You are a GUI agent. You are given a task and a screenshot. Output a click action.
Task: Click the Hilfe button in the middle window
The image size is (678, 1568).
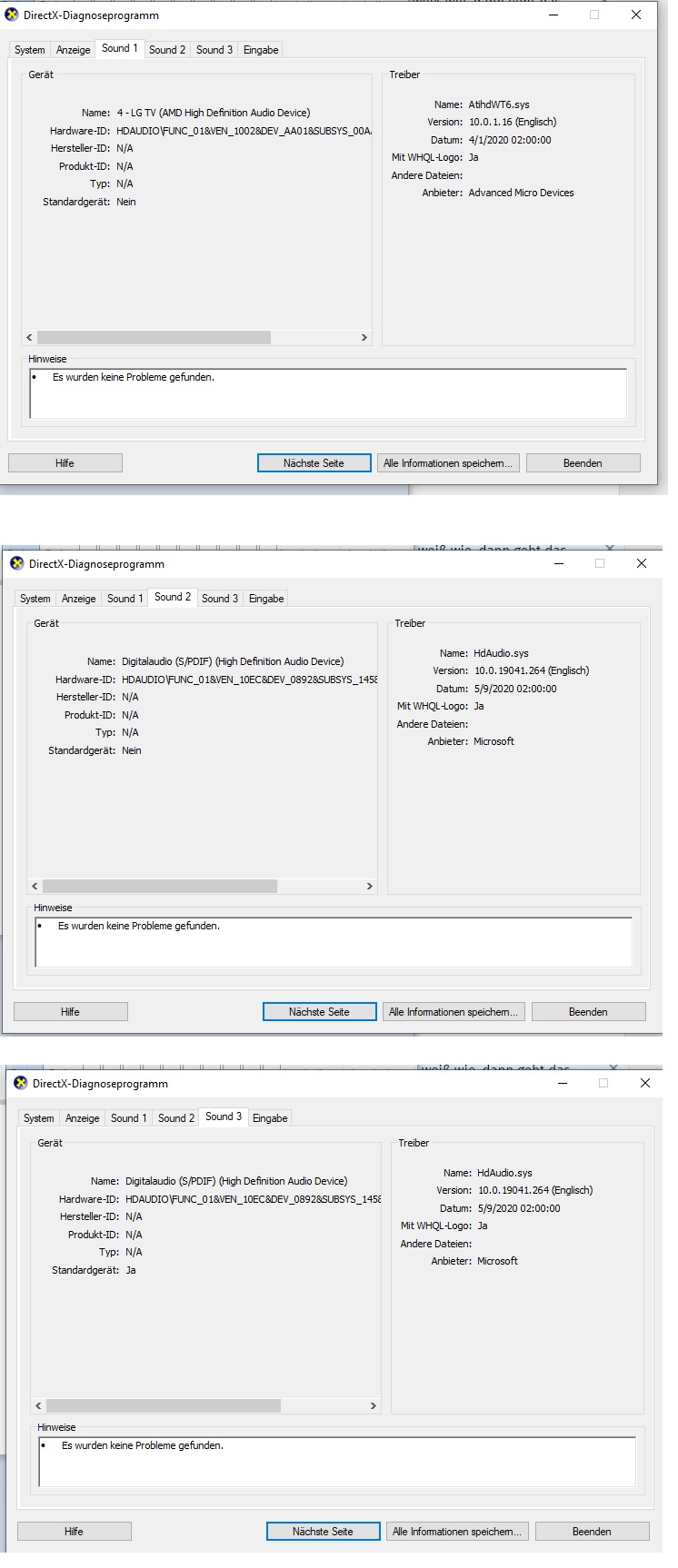(x=71, y=1012)
